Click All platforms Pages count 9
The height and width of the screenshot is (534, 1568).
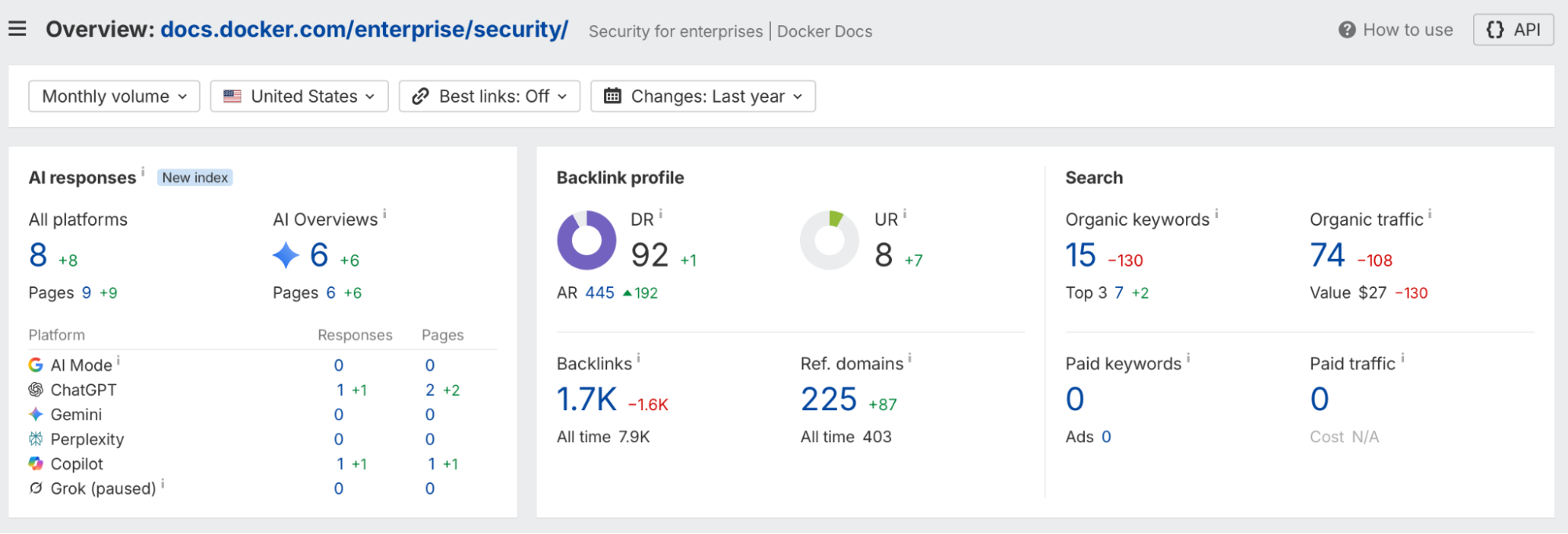pos(86,292)
